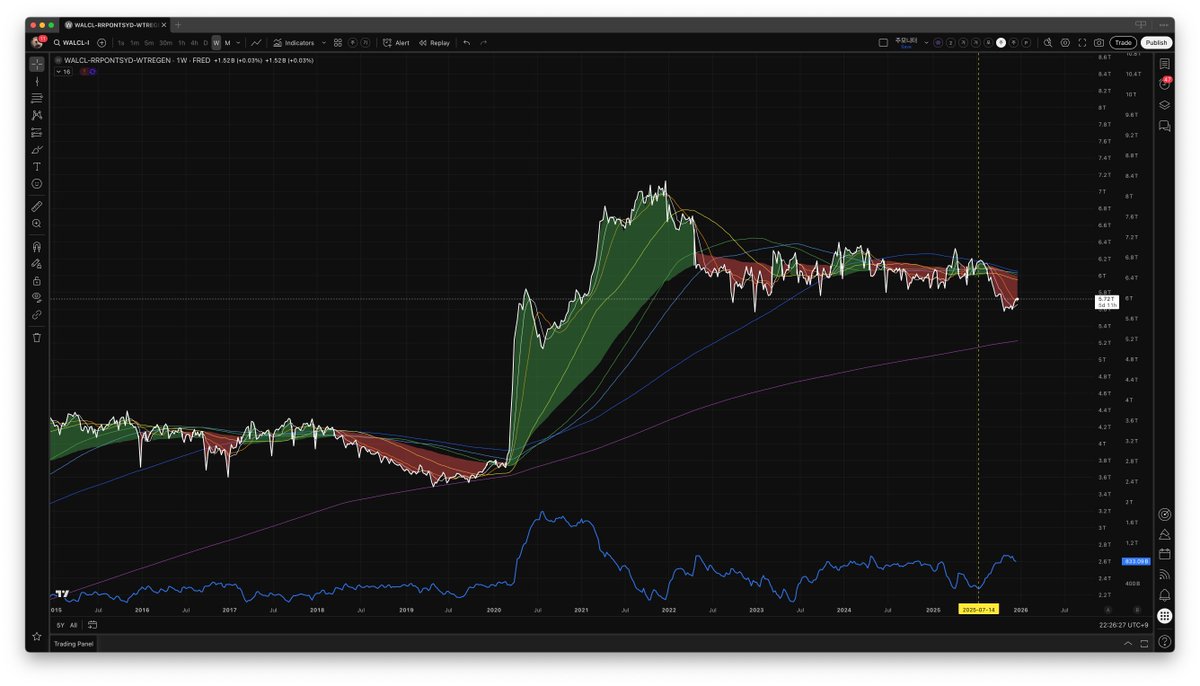
Task: Open alerts panel with red badge
Action: pos(1165,84)
